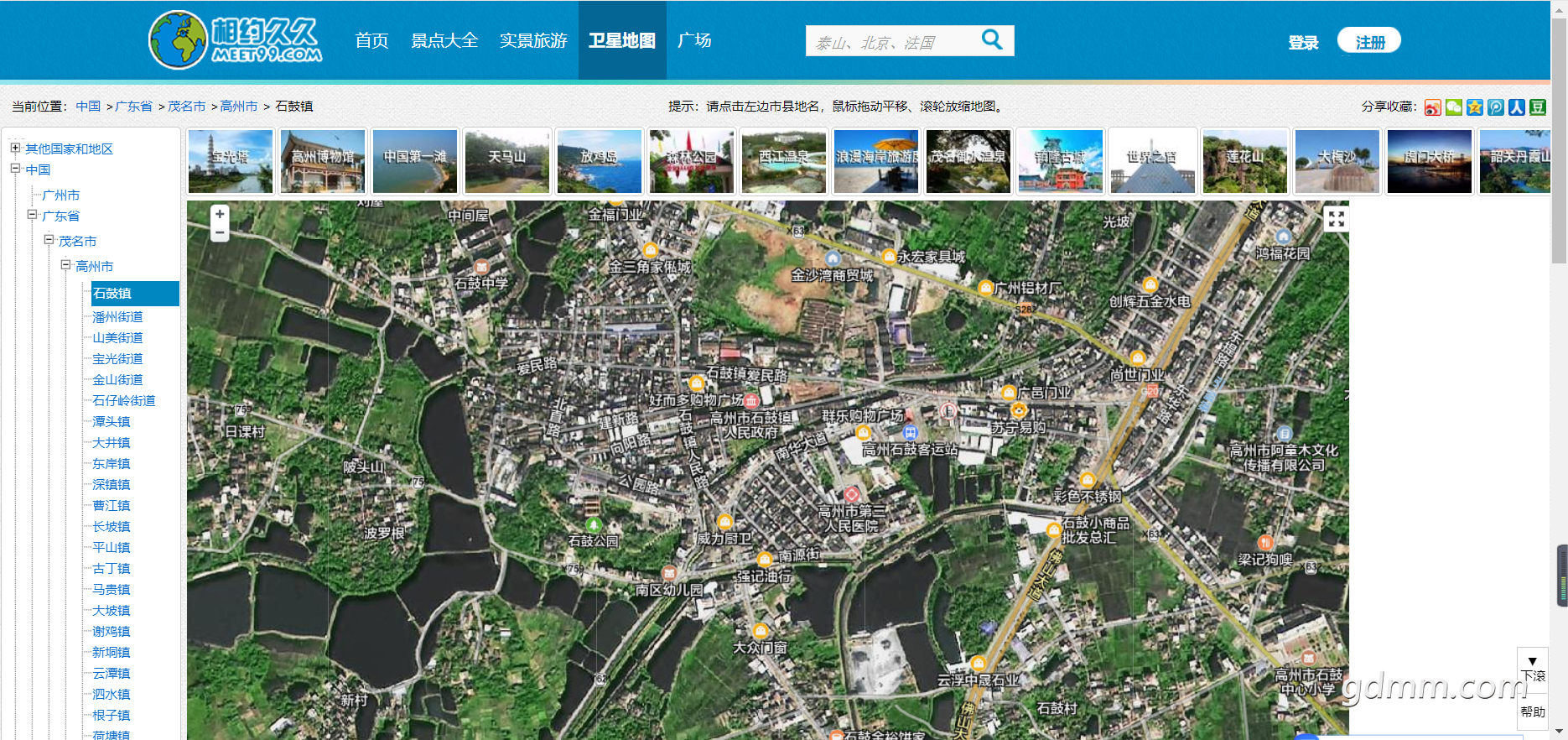Click the 注册 register button
The height and width of the screenshot is (740, 1568).
coord(1369,42)
